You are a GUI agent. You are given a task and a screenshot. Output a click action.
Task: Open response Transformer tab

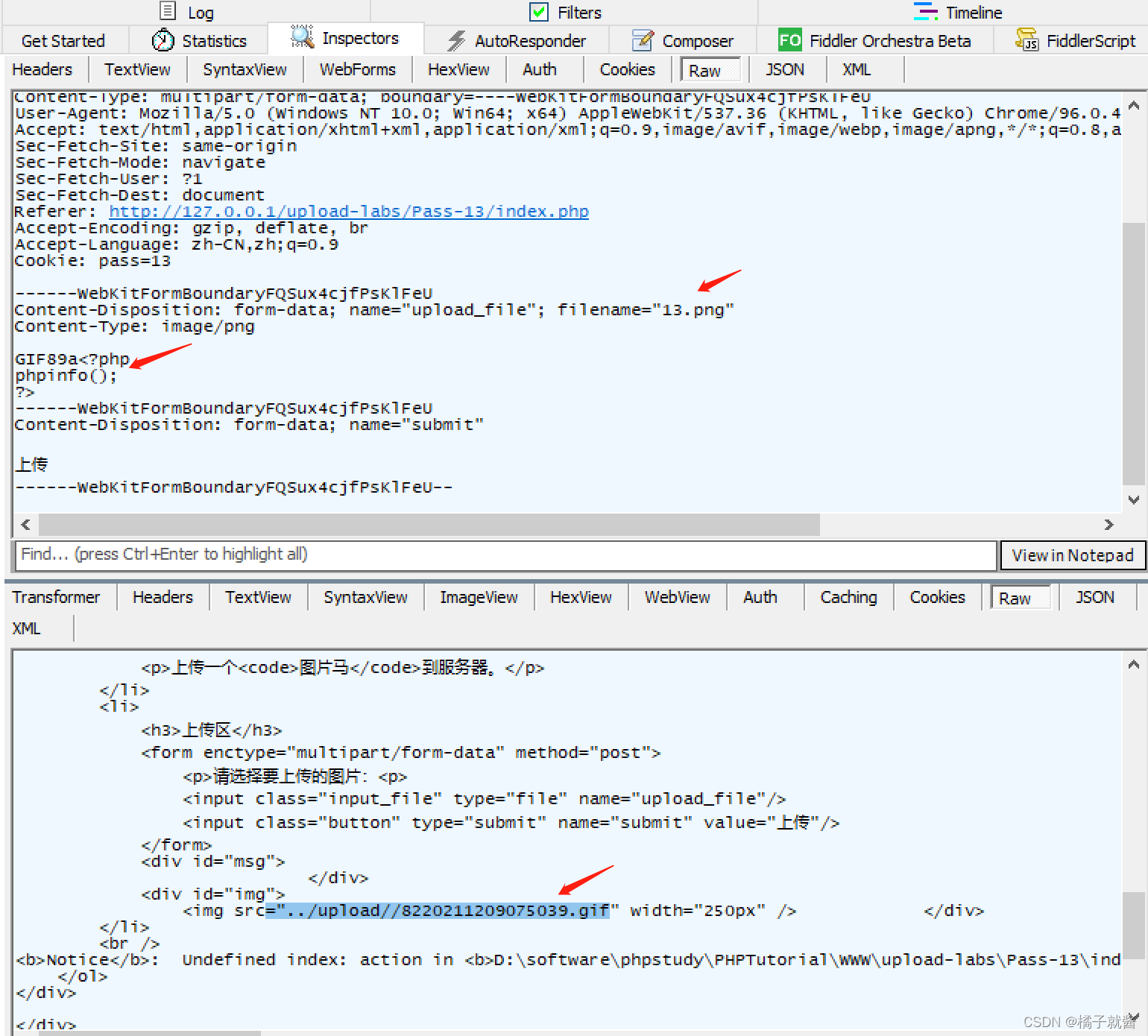click(x=56, y=597)
